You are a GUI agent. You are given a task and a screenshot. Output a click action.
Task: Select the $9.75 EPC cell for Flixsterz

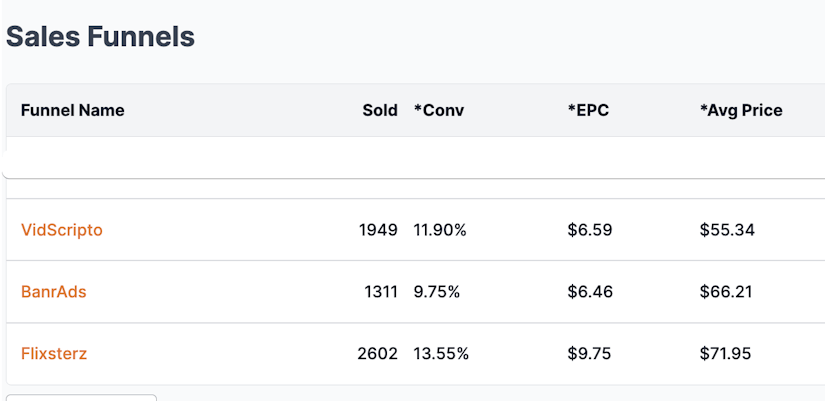(x=589, y=353)
